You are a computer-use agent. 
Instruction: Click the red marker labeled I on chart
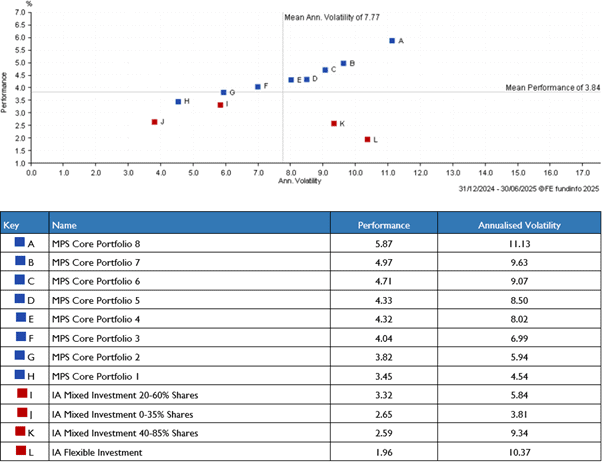220,104
